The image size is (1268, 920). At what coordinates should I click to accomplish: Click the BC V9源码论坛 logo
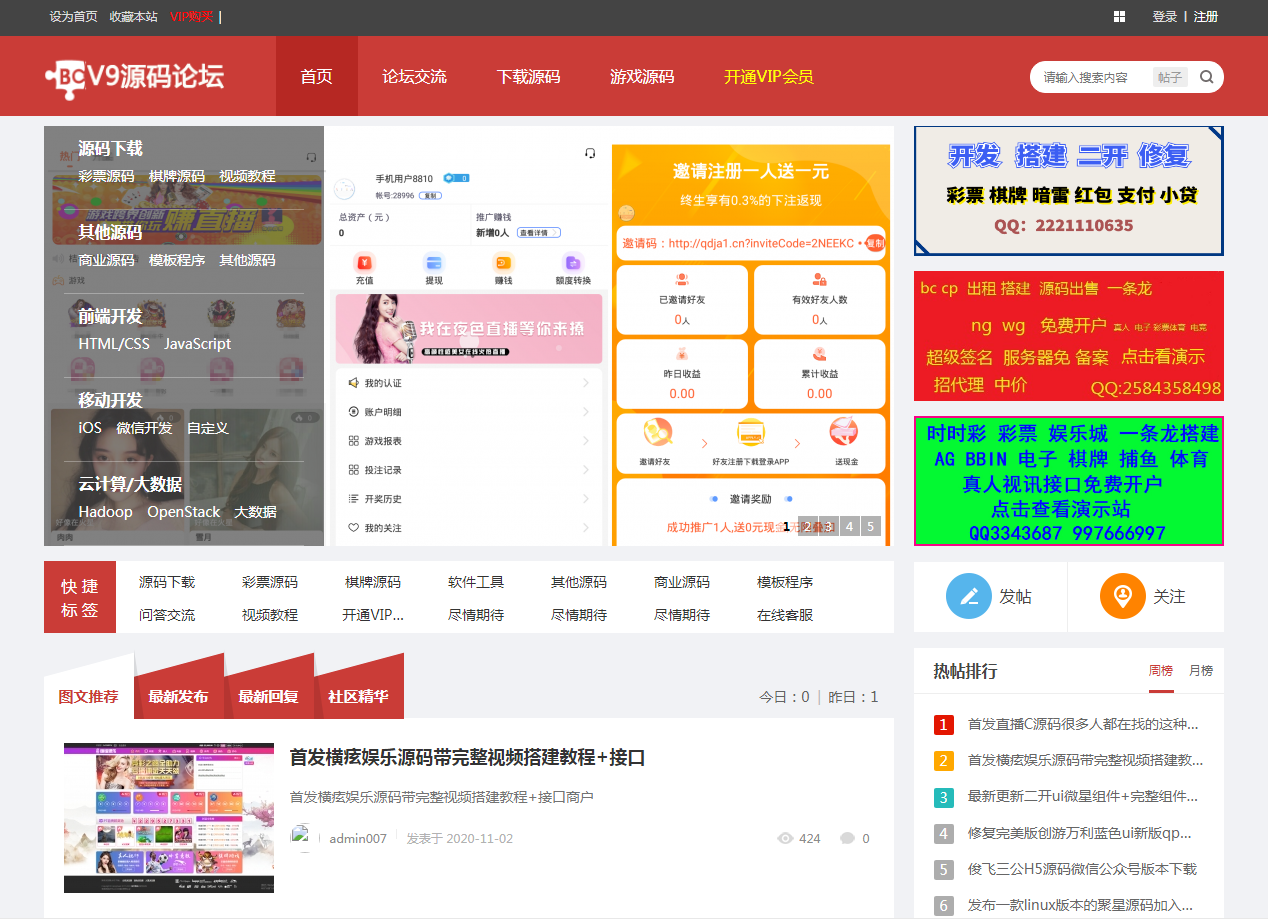pyautogui.click(x=135, y=76)
